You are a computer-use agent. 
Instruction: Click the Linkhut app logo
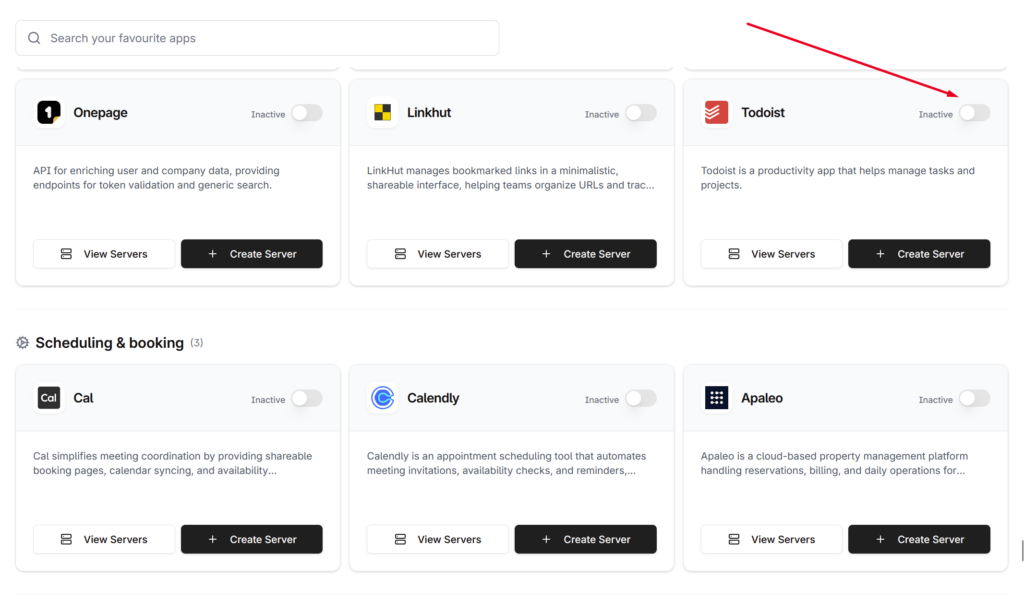pos(383,112)
